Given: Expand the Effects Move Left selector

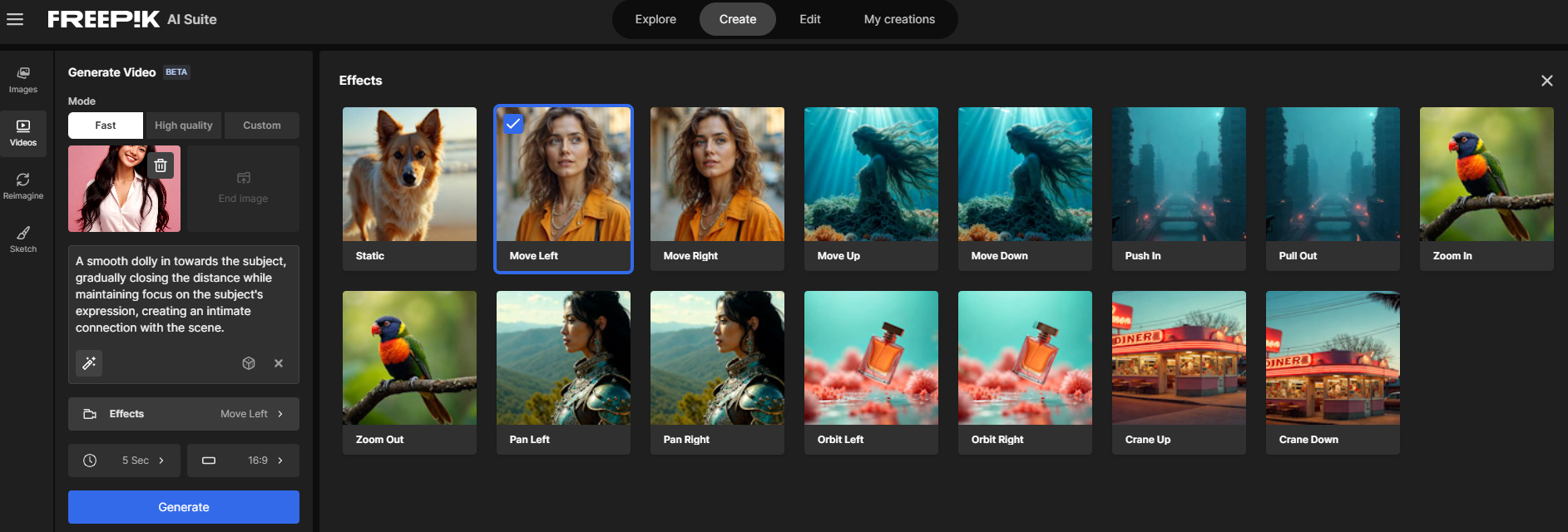Looking at the screenshot, I should (184, 414).
